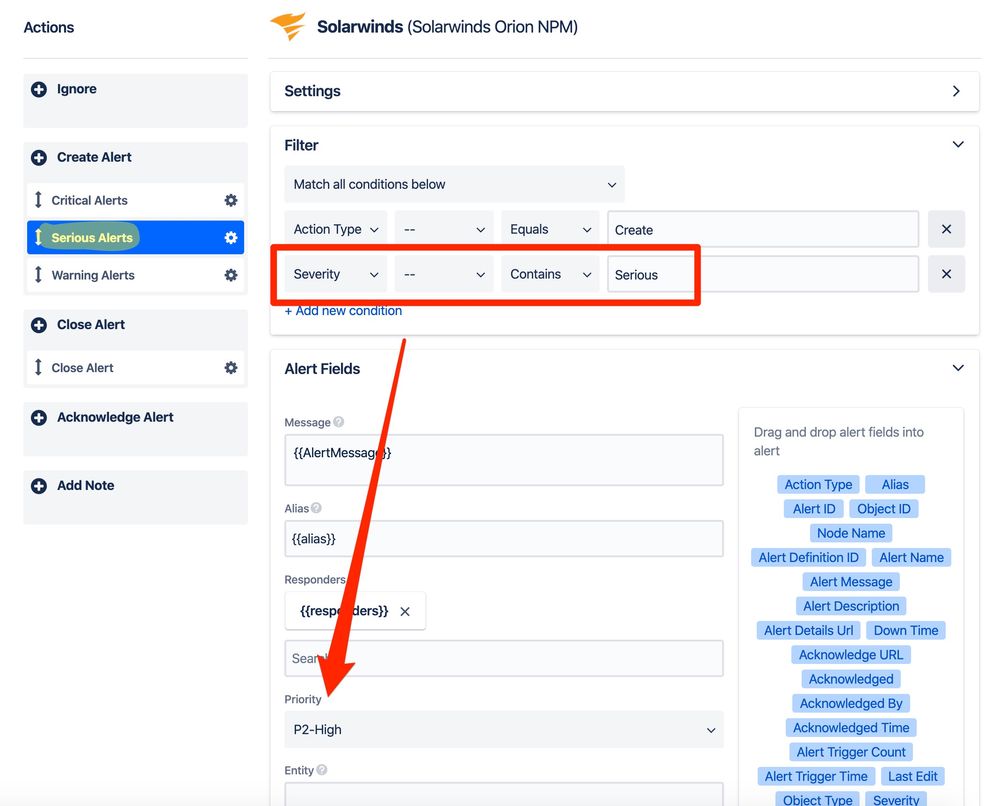Click the Alert Message field tag
Viewport: 999px width, 806px height.
(x=851, y=582)
